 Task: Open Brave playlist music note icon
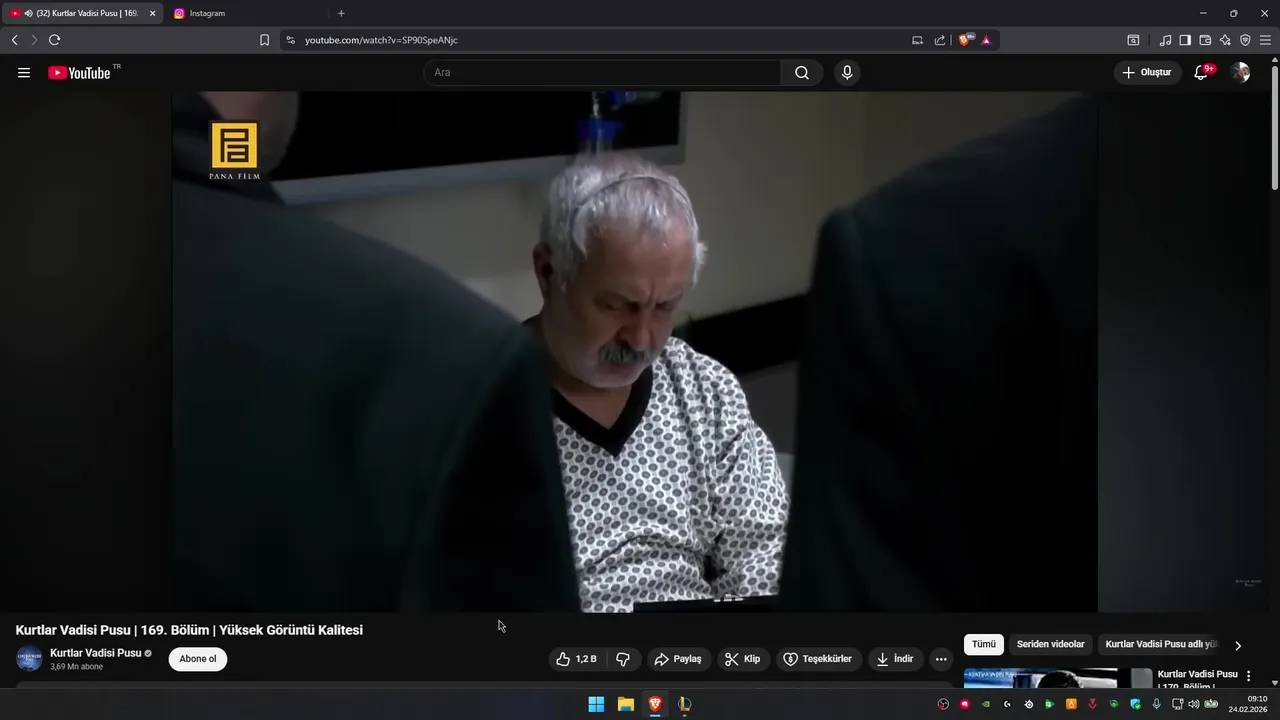click(1165, 40)
